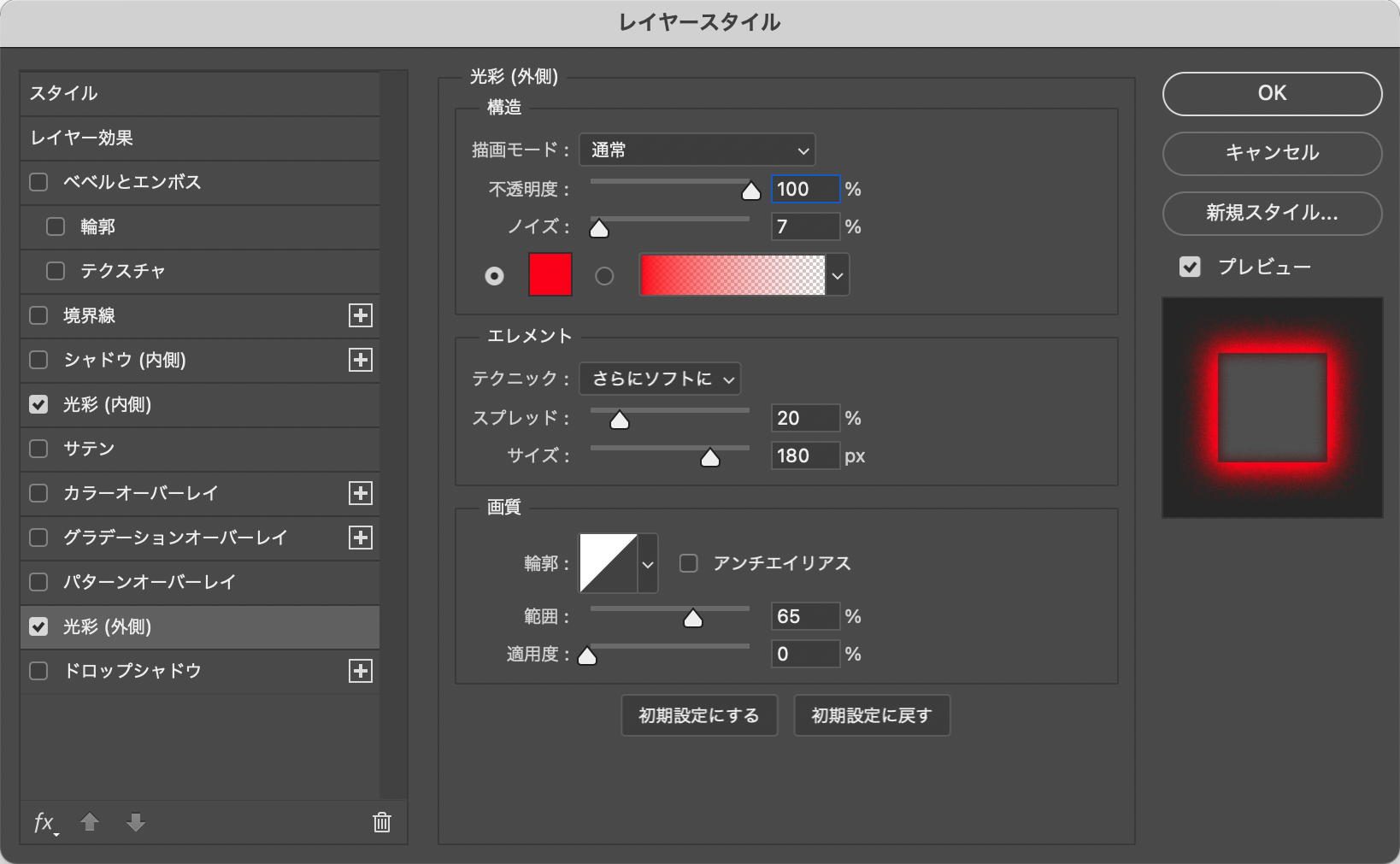Click the red glow color swatch

click(x=550, y=275)
